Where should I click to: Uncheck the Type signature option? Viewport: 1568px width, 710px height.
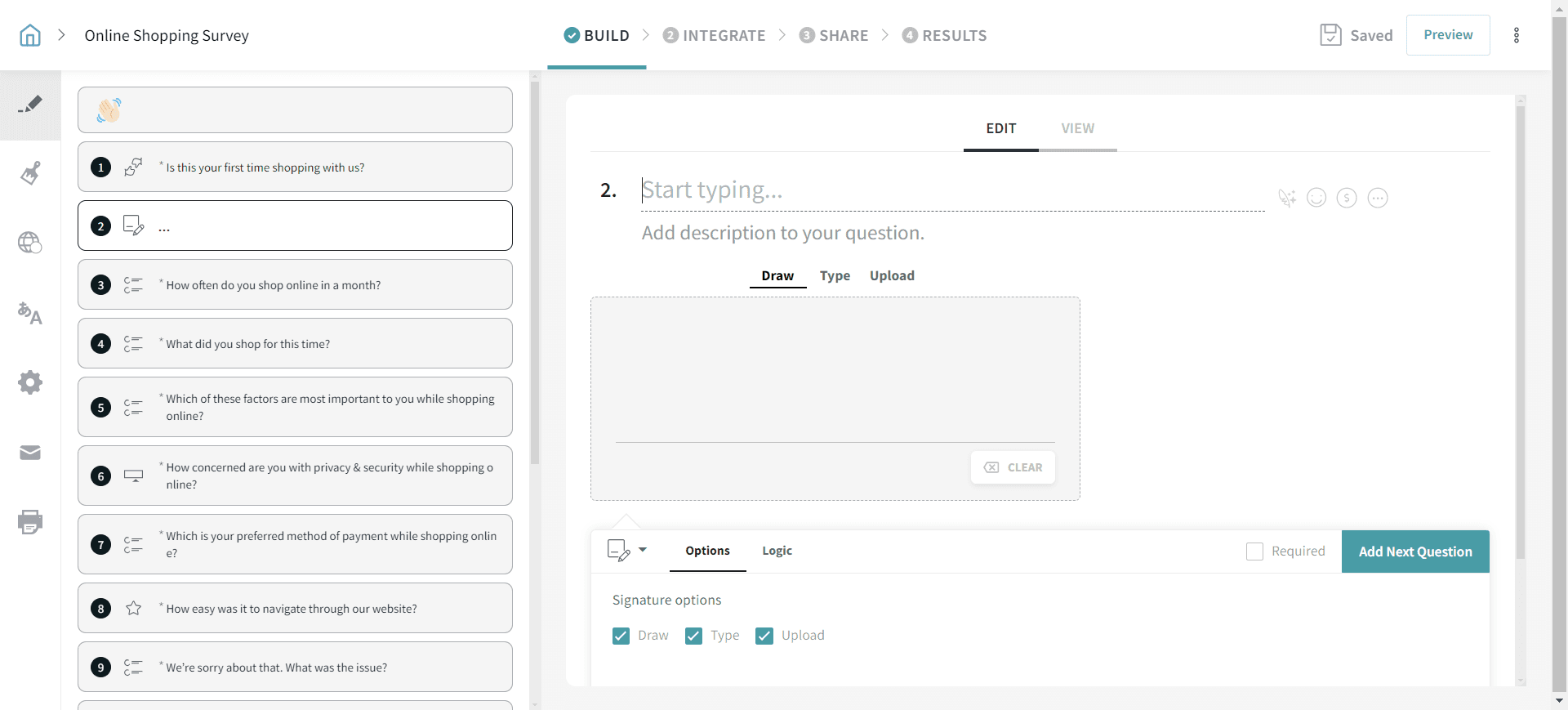(x=693, y=636)
